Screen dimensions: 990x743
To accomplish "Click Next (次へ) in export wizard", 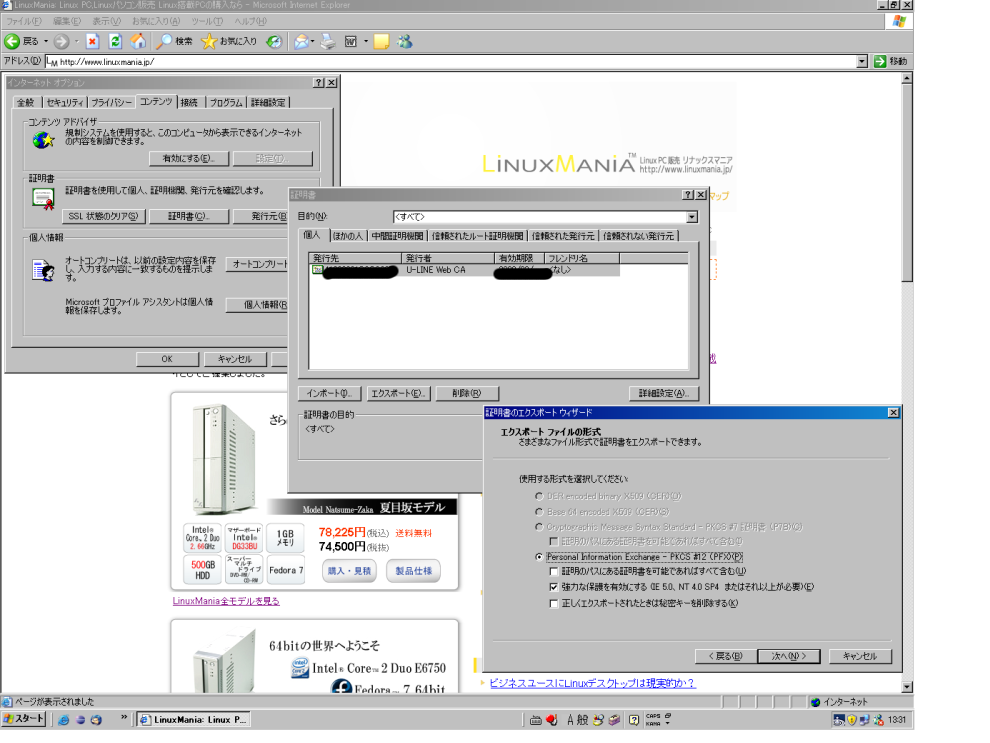I will click(789, 657).
